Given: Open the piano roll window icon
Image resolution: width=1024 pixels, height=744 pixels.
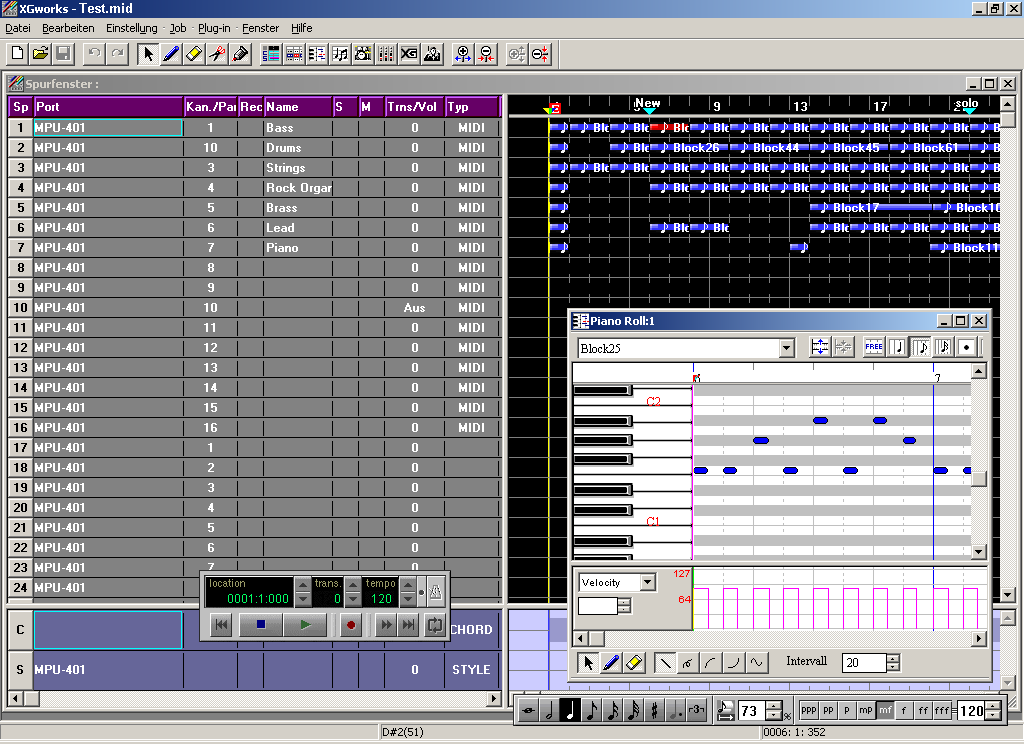Looking at the screenshot, I should pos(317,54).
